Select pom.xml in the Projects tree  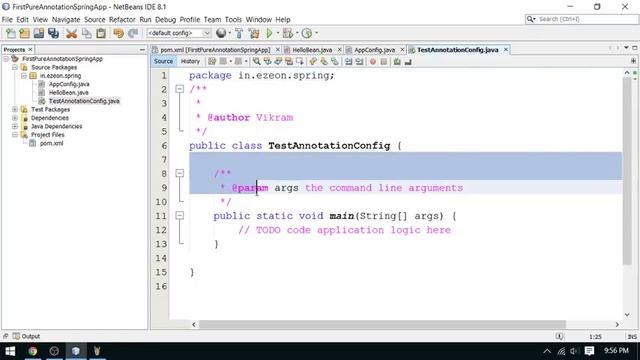tap(51, 143)
